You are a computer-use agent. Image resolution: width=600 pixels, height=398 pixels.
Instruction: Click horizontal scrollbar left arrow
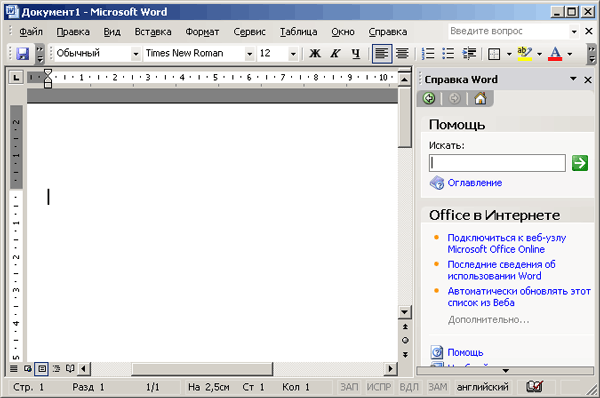coord(84,369)
